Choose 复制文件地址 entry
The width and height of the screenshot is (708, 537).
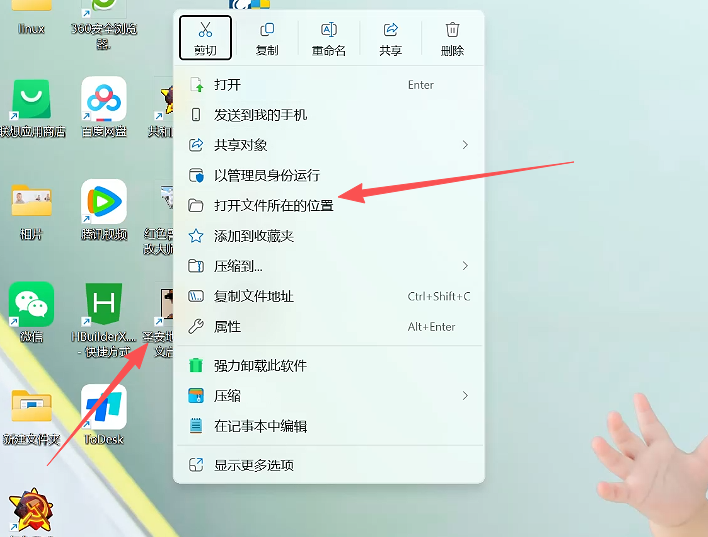(329, 296)
